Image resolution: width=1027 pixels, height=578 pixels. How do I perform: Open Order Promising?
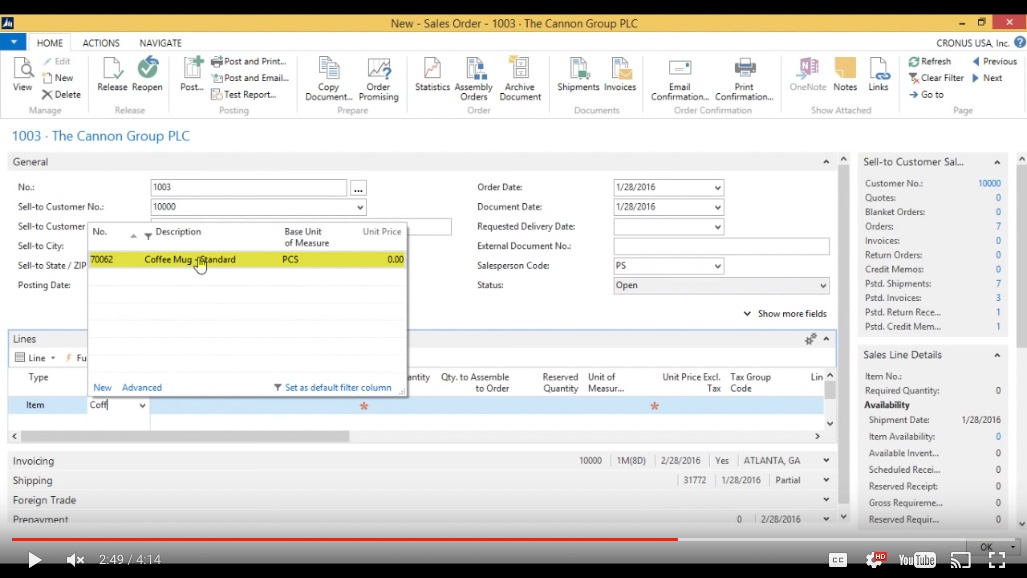pos(379,79)
